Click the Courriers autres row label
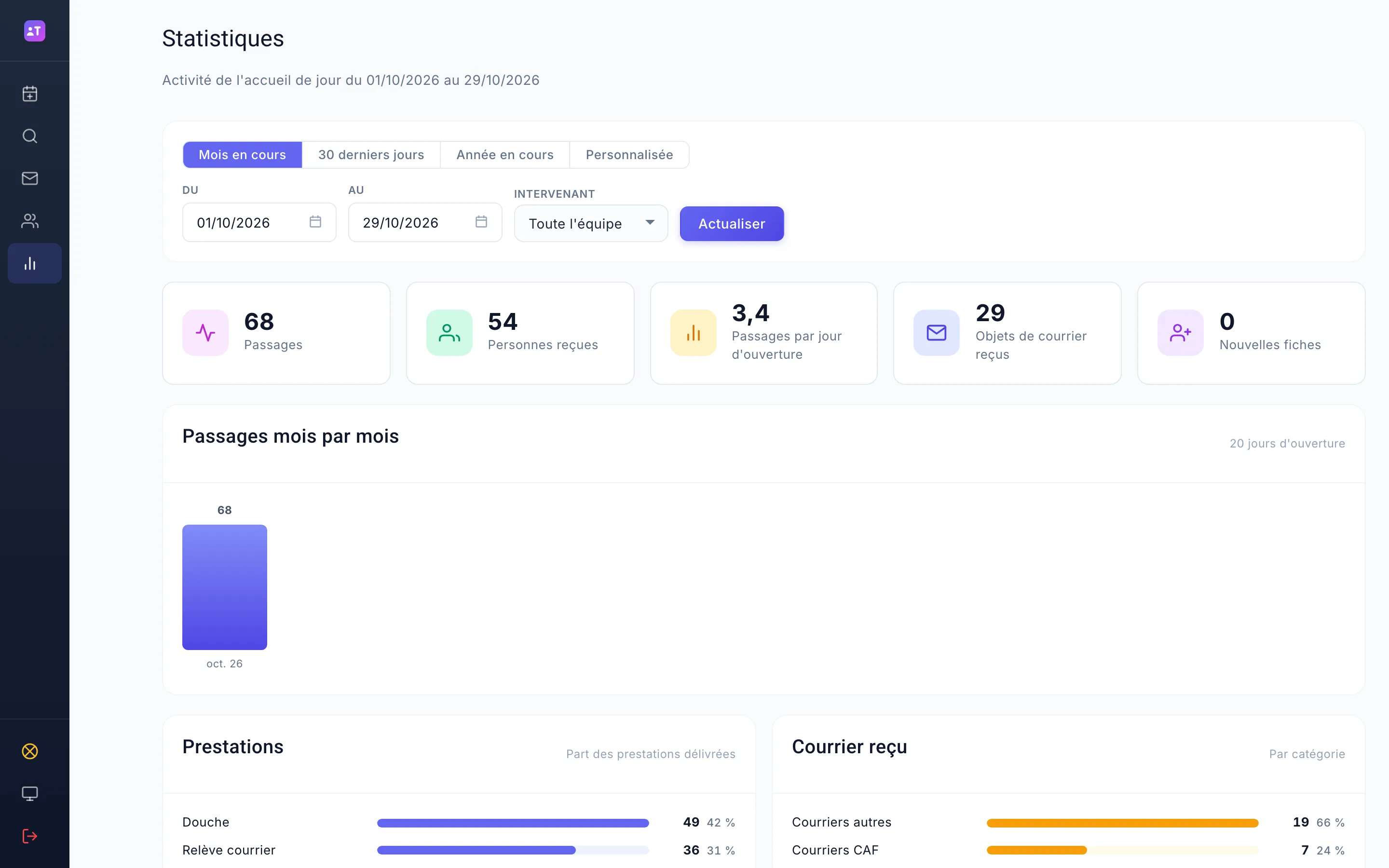 point(842,823)
